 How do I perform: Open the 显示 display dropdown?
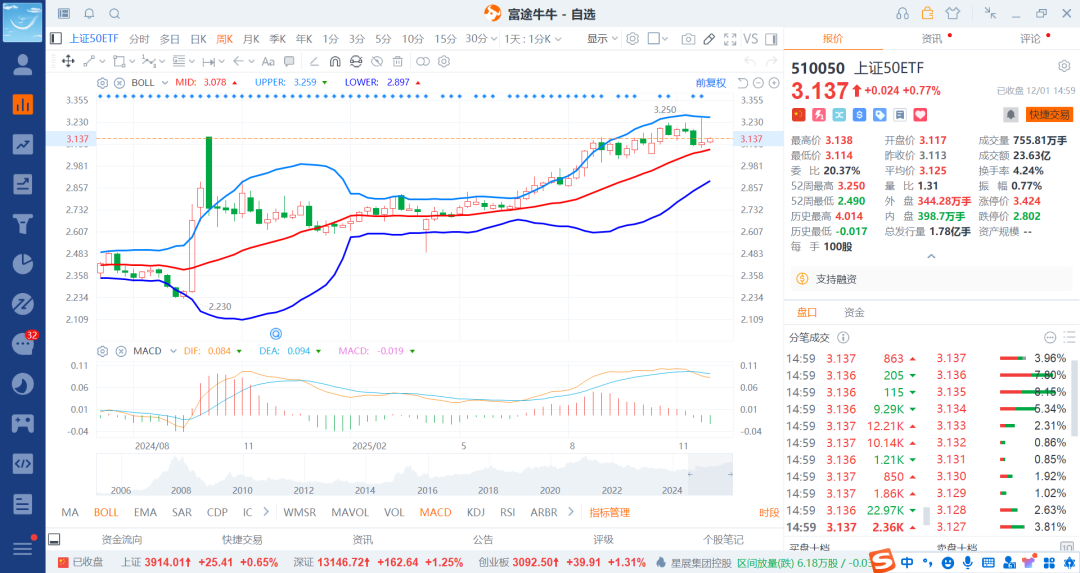coord(602,39)
